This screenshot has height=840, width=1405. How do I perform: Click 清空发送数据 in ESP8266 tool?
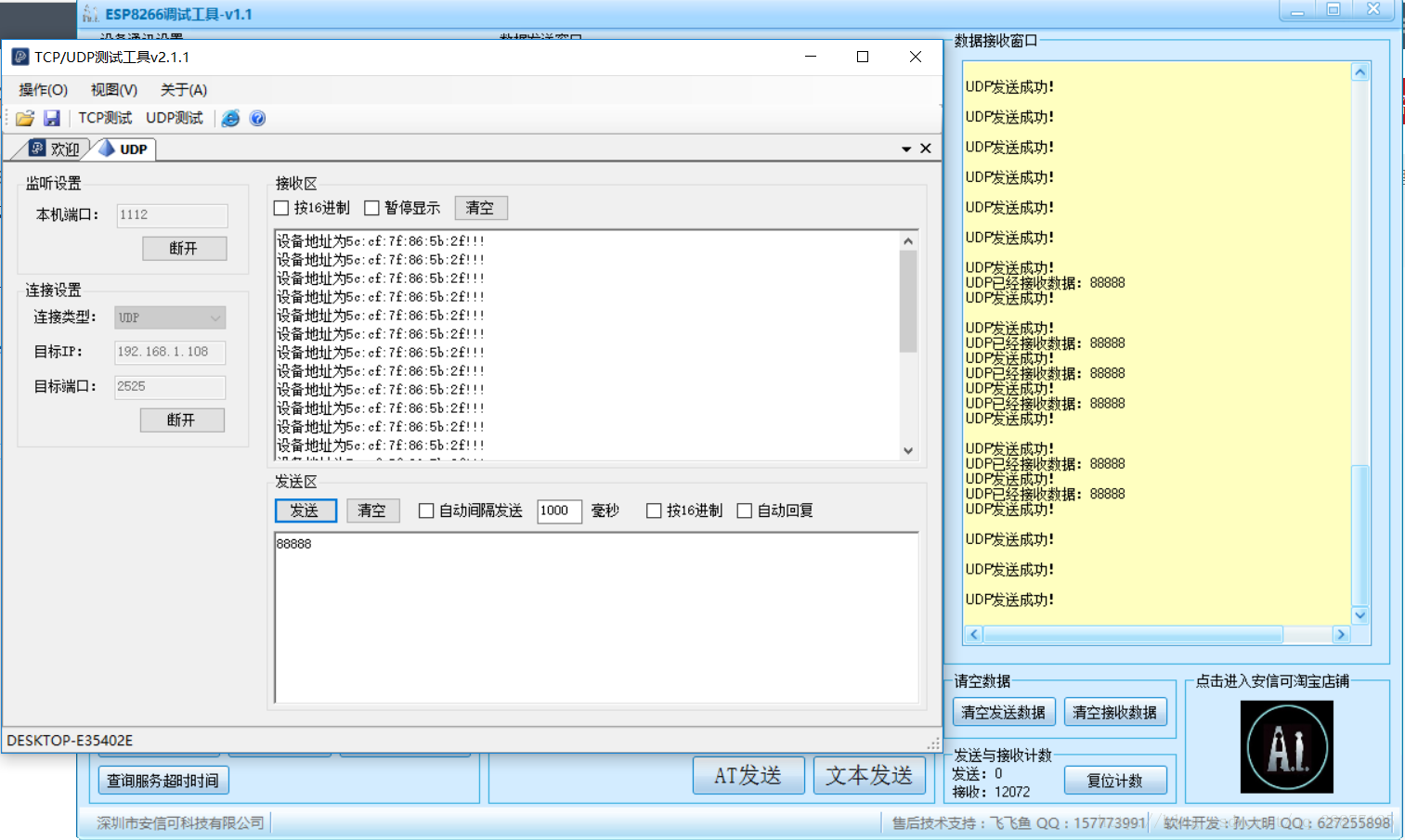1004,712
